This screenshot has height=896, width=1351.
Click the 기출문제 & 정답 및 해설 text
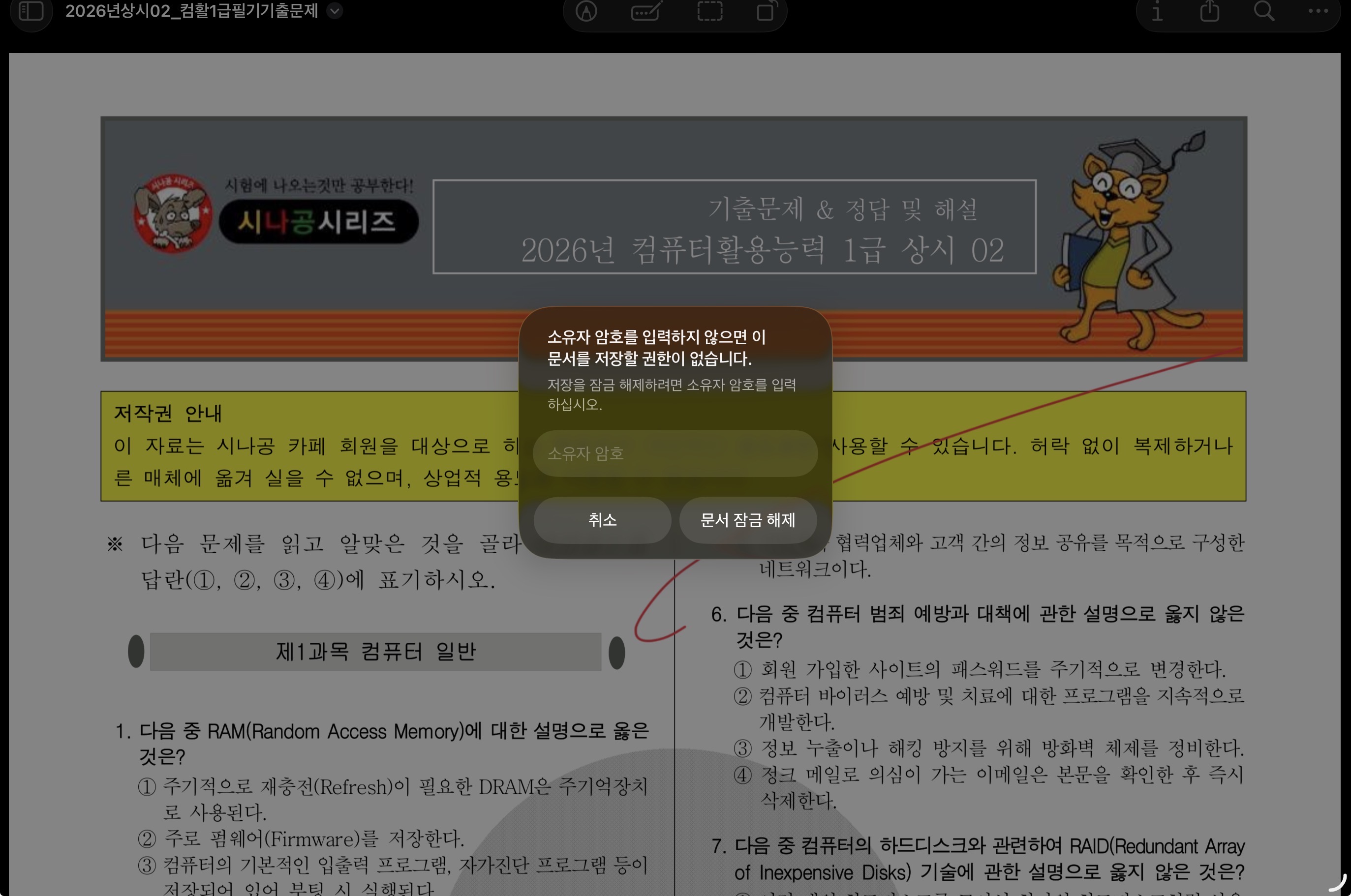click(x=843, y=209)
